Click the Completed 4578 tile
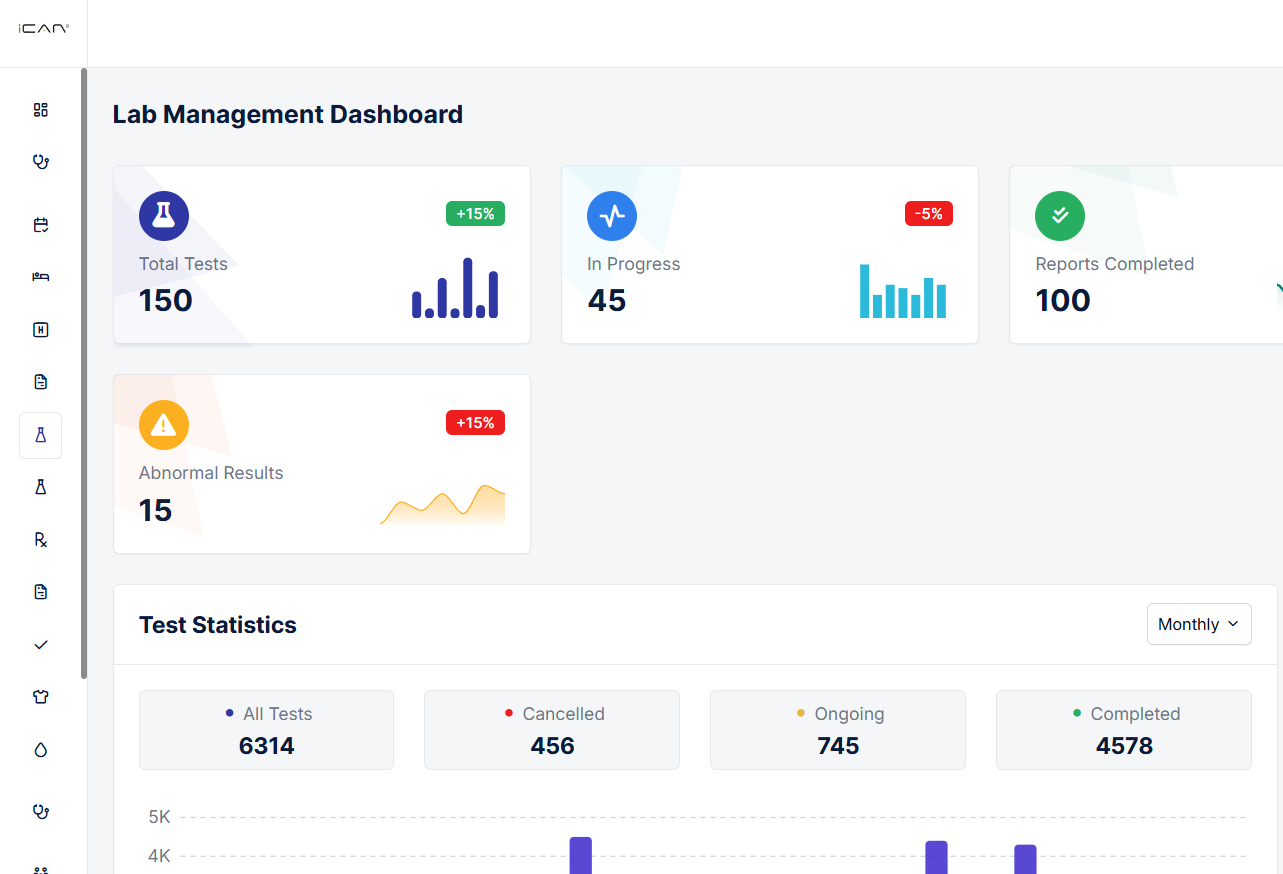This screenshot has height=874, width=1283. (1123, 730)
